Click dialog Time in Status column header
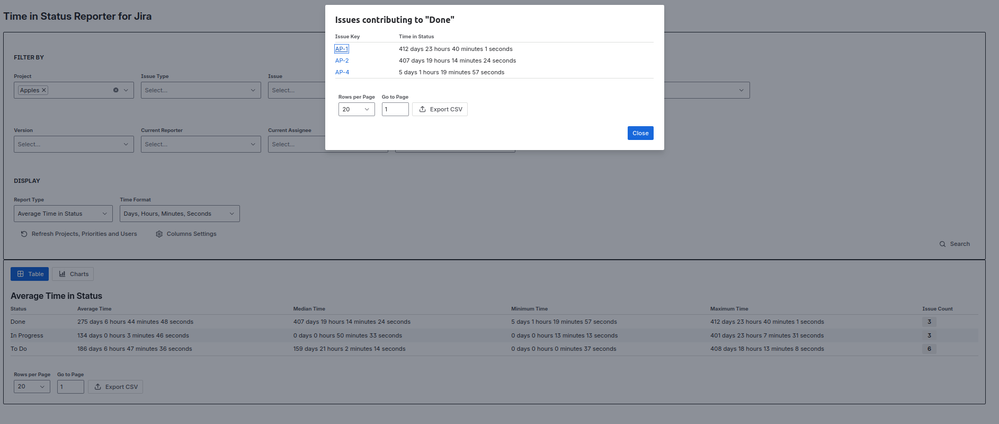This screenshot has height=424, width=999. point(416,37)
